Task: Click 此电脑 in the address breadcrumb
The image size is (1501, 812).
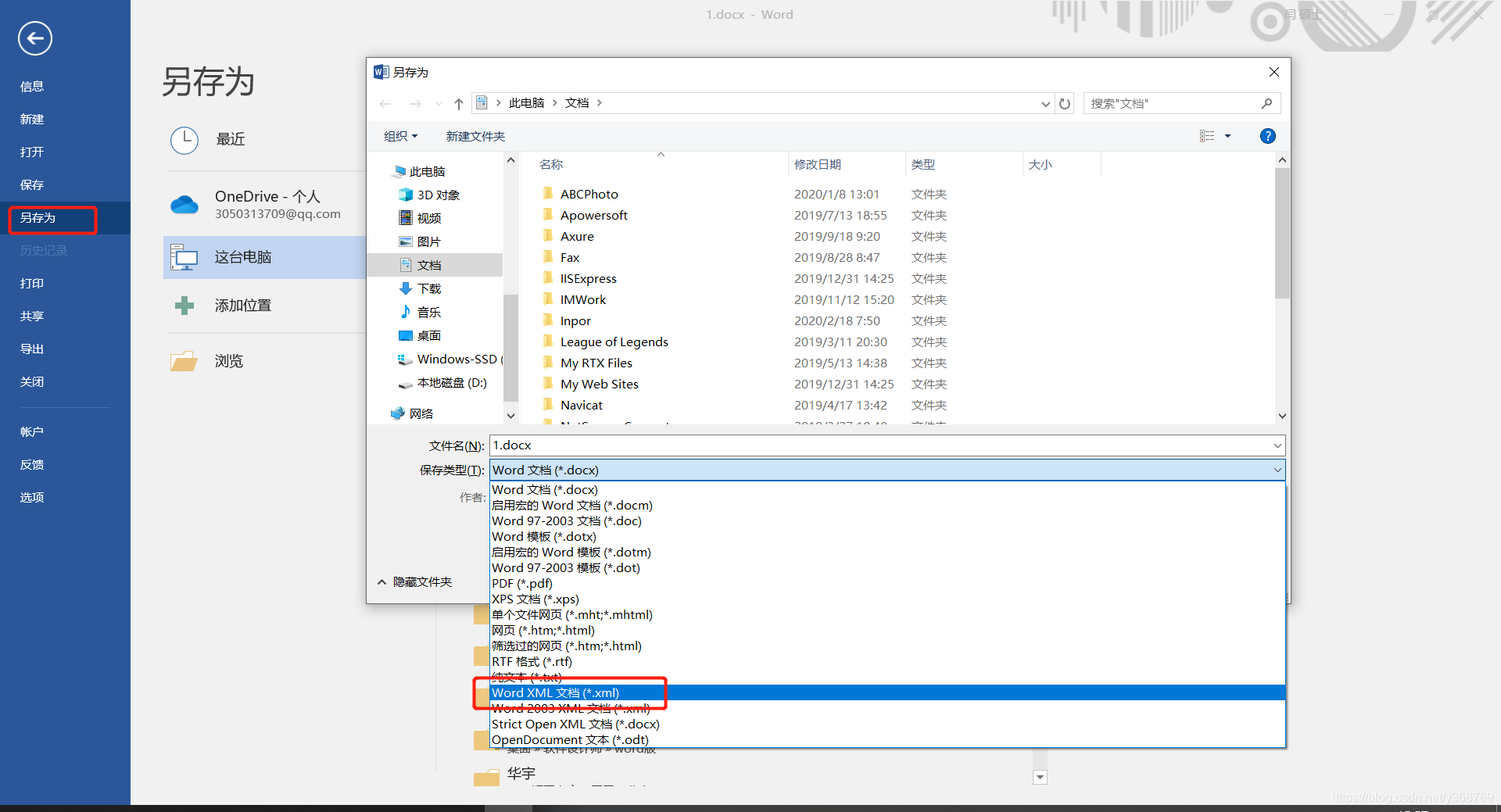Action: [526, 103]
